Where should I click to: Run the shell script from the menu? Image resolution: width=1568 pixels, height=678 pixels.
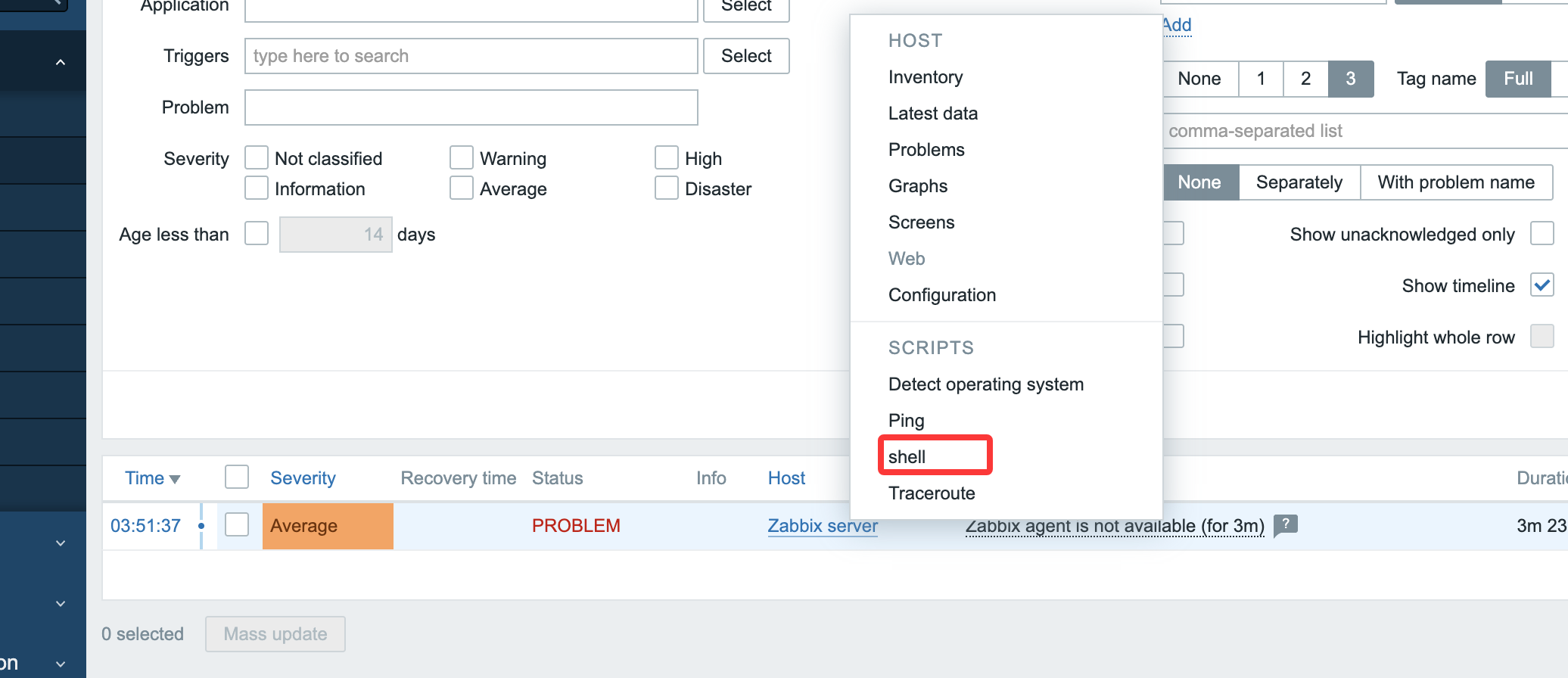point(907,456)
